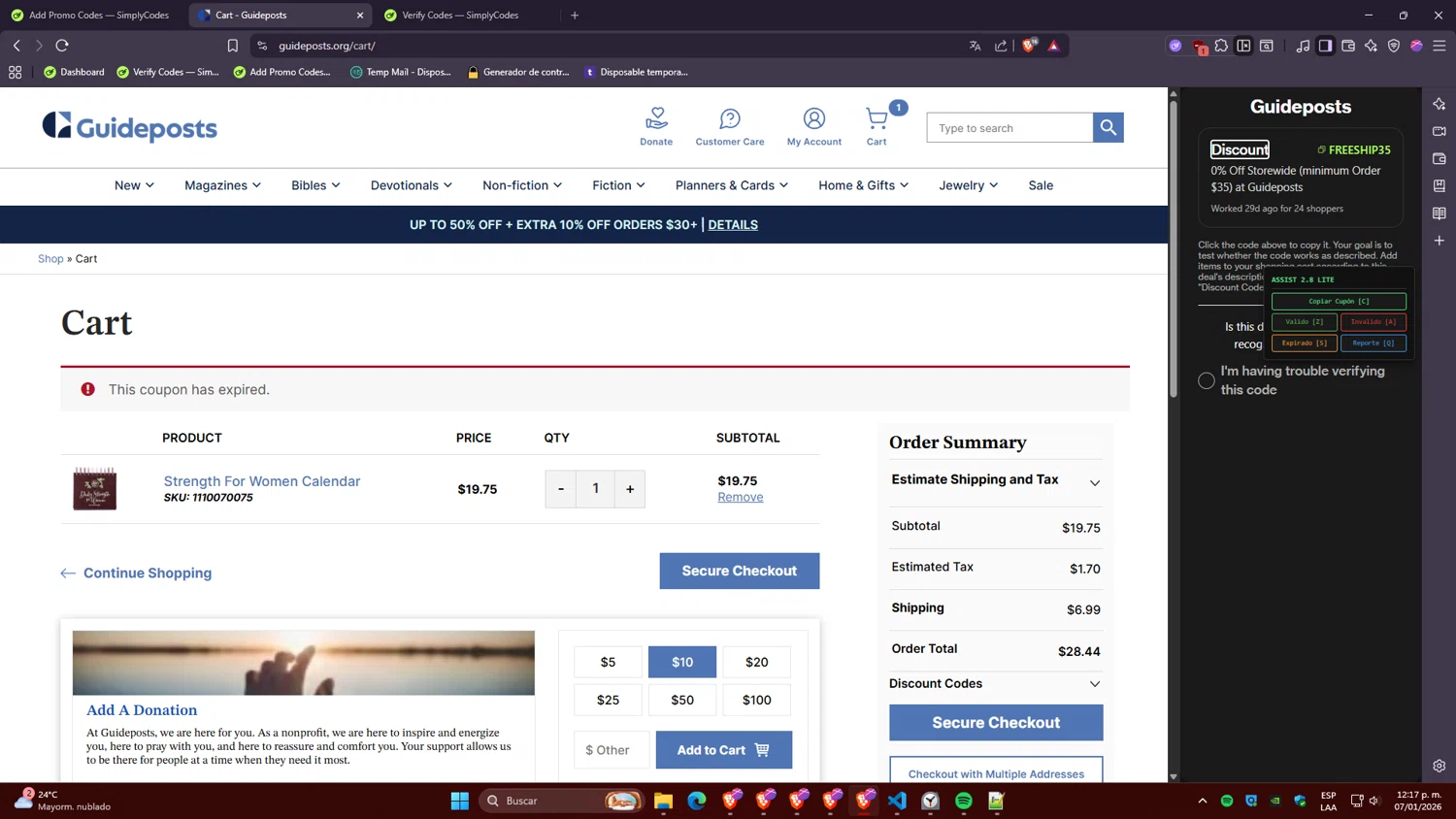Screen dimensions: 1456x819
Task: Open the Windows Start menu
Action: (460, 801)
